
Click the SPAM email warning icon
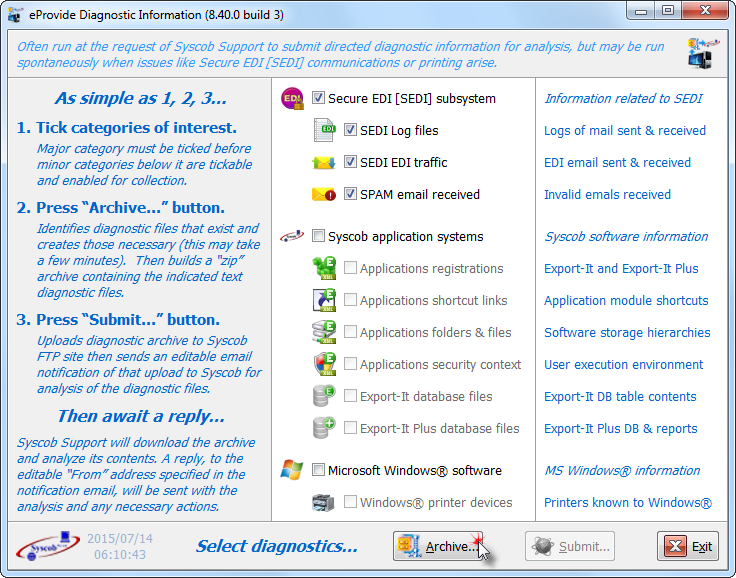point(325,194)
